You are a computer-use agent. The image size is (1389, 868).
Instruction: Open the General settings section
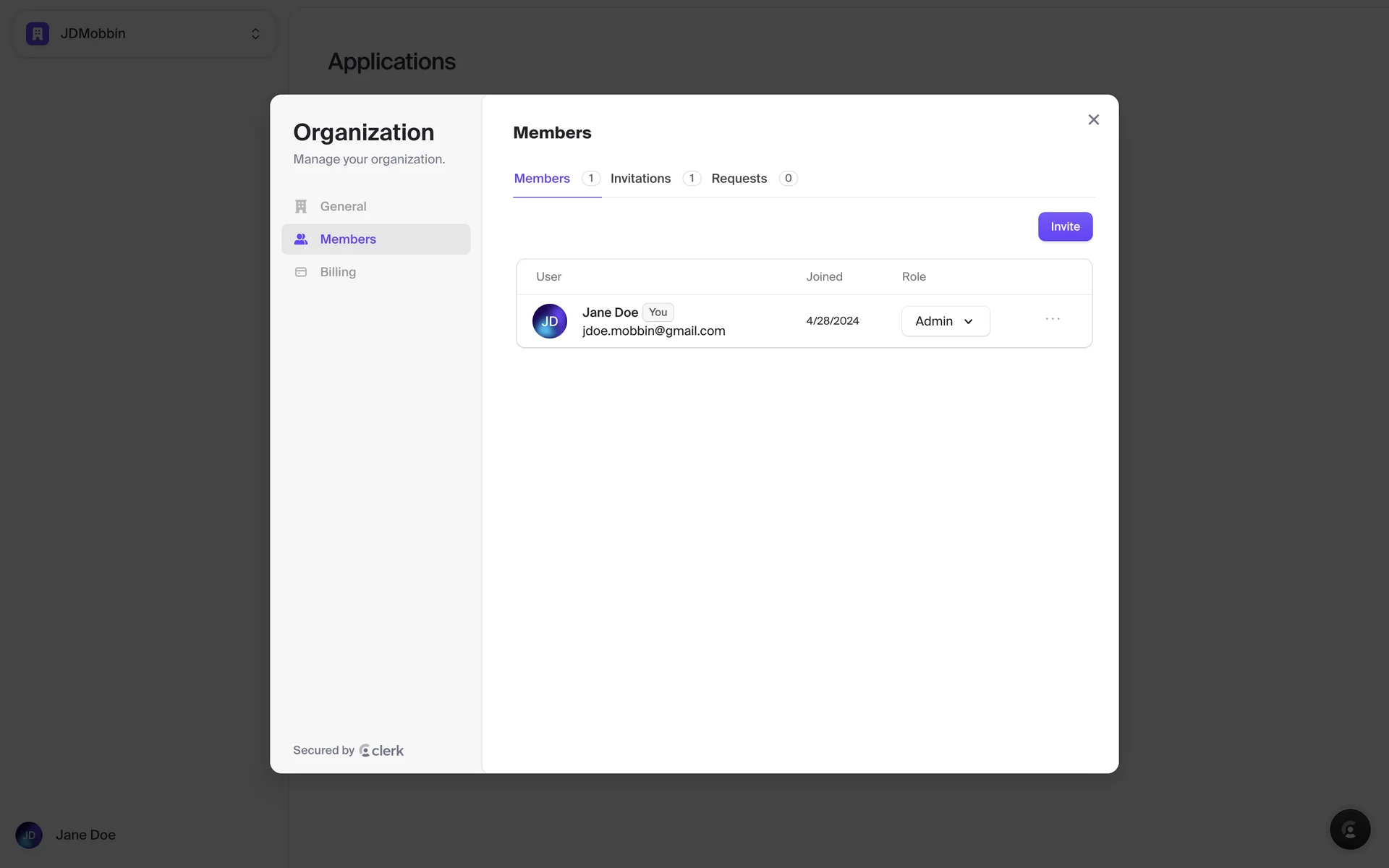pyautogui.click(x=343, y=206)
